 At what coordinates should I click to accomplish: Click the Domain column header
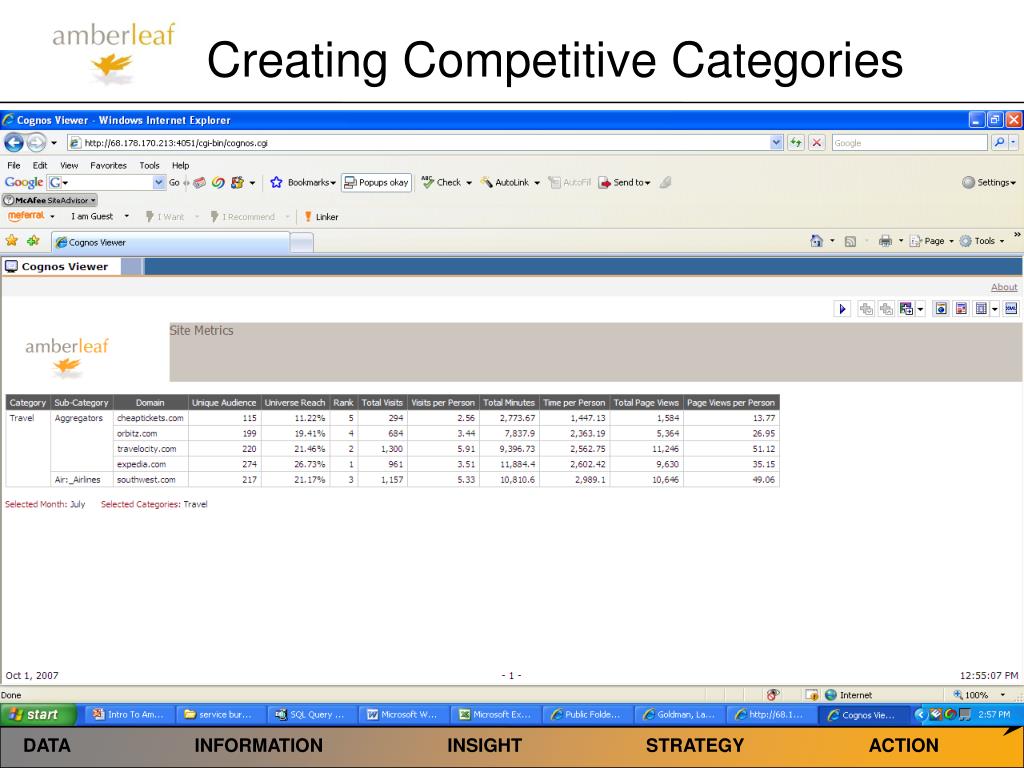150,402
